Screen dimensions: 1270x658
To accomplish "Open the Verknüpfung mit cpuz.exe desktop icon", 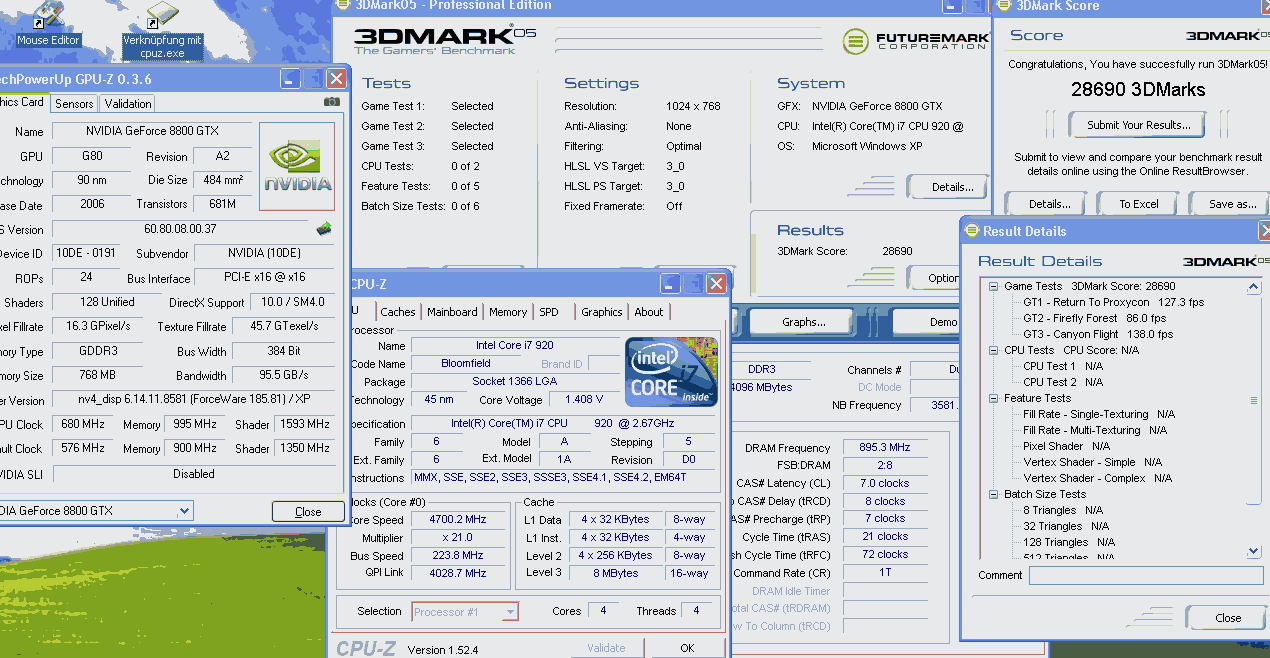I will pos(162,32).
